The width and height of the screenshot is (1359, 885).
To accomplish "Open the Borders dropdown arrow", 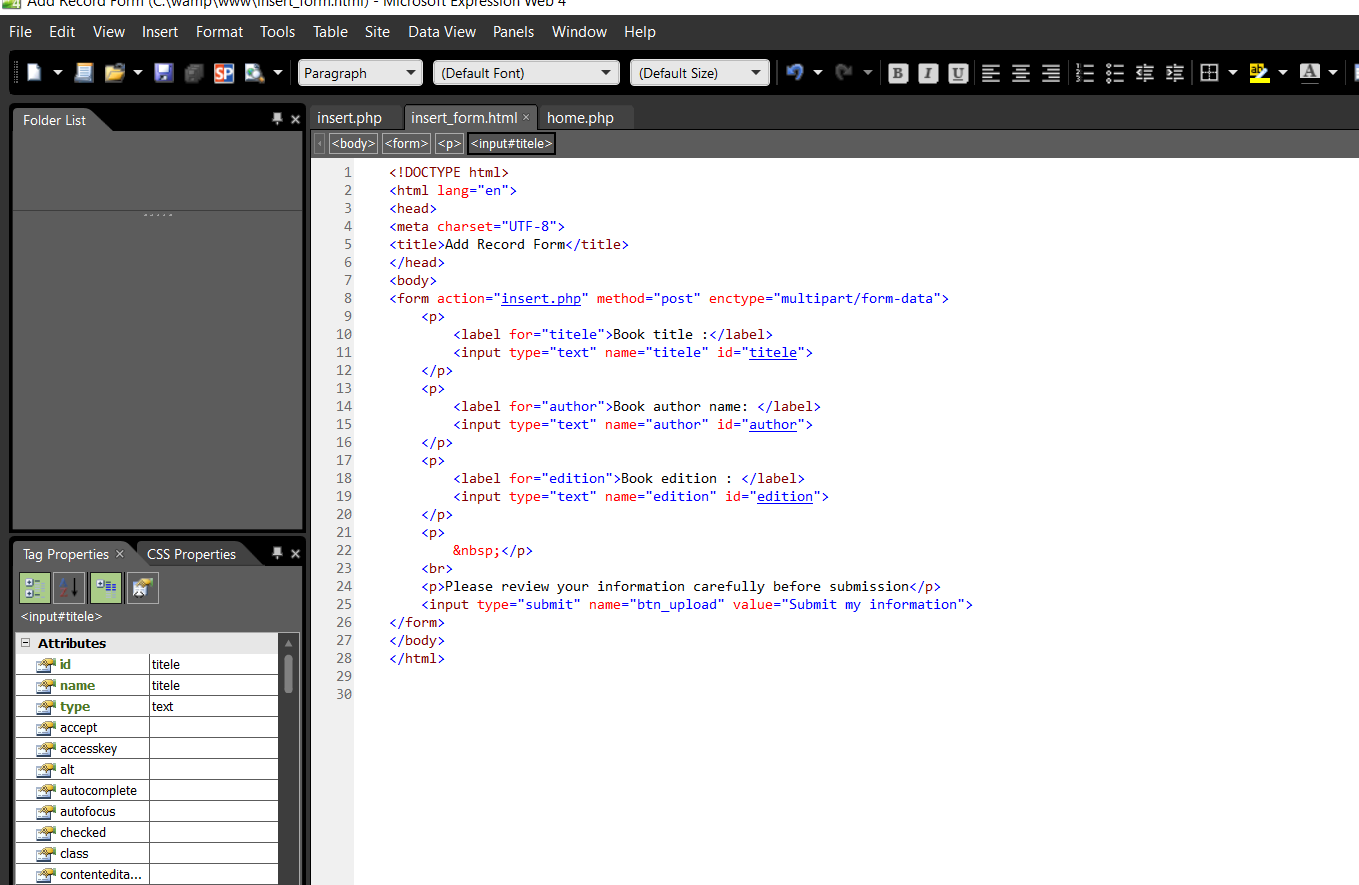I will coord(1233,72).
